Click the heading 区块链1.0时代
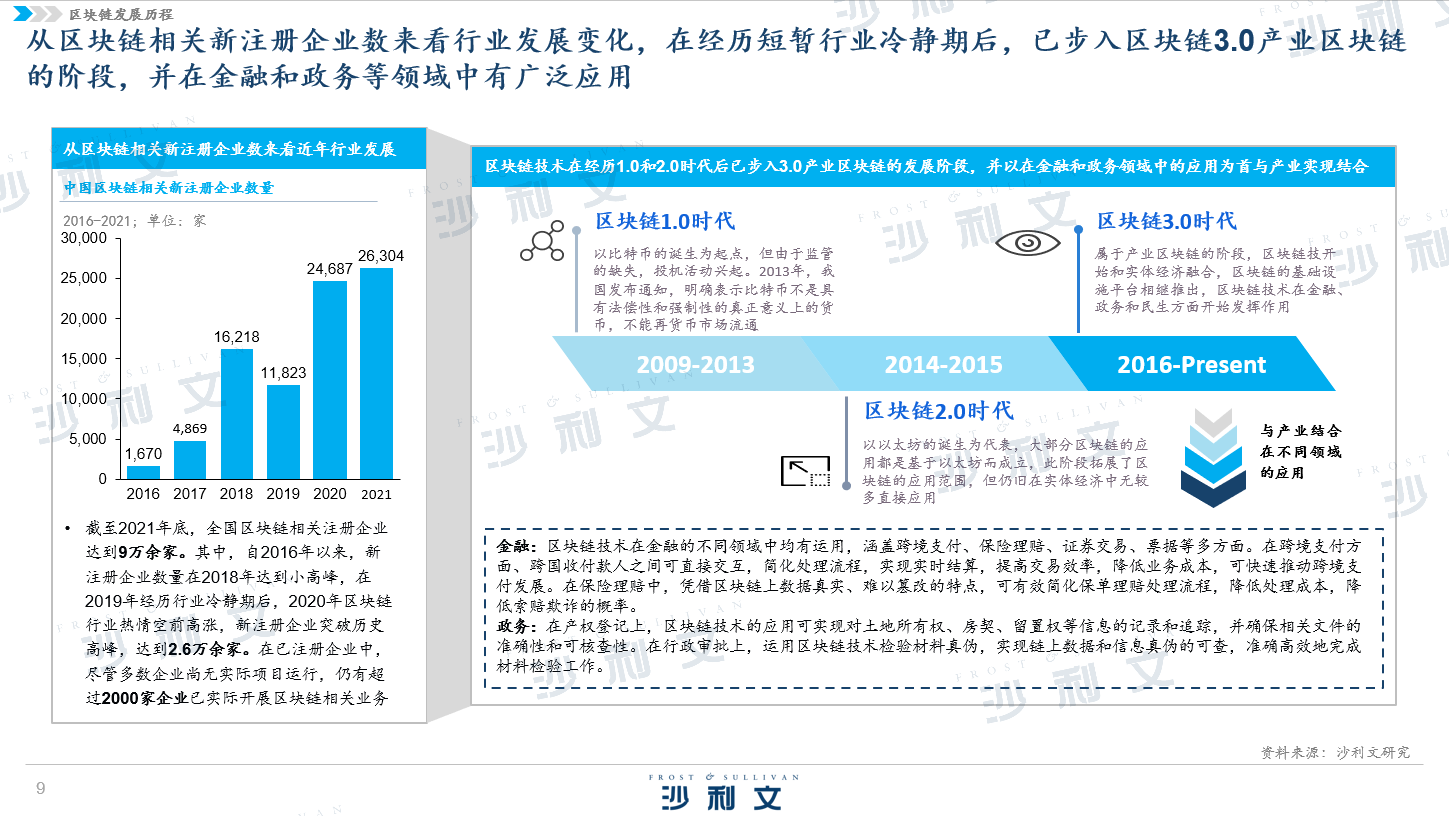Image resolution: width=1449 pixels, height=816 pixels. pos(664,222)
